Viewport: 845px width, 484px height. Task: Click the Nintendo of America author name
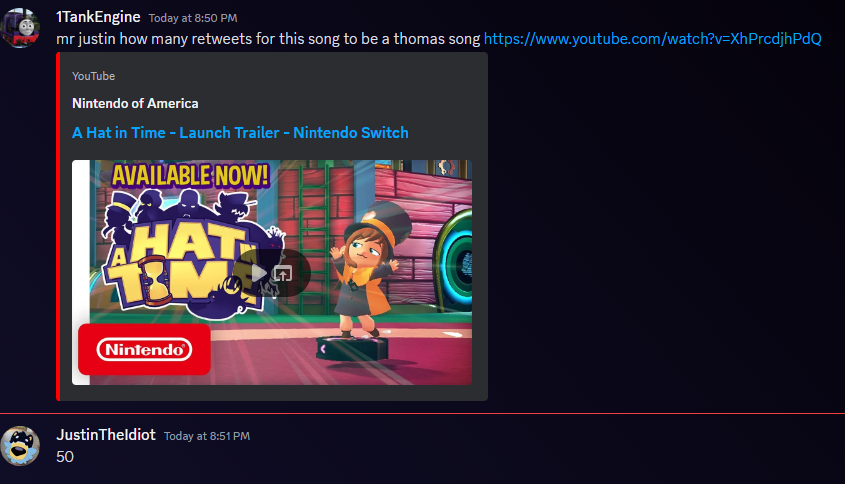(x=135, y=103)
